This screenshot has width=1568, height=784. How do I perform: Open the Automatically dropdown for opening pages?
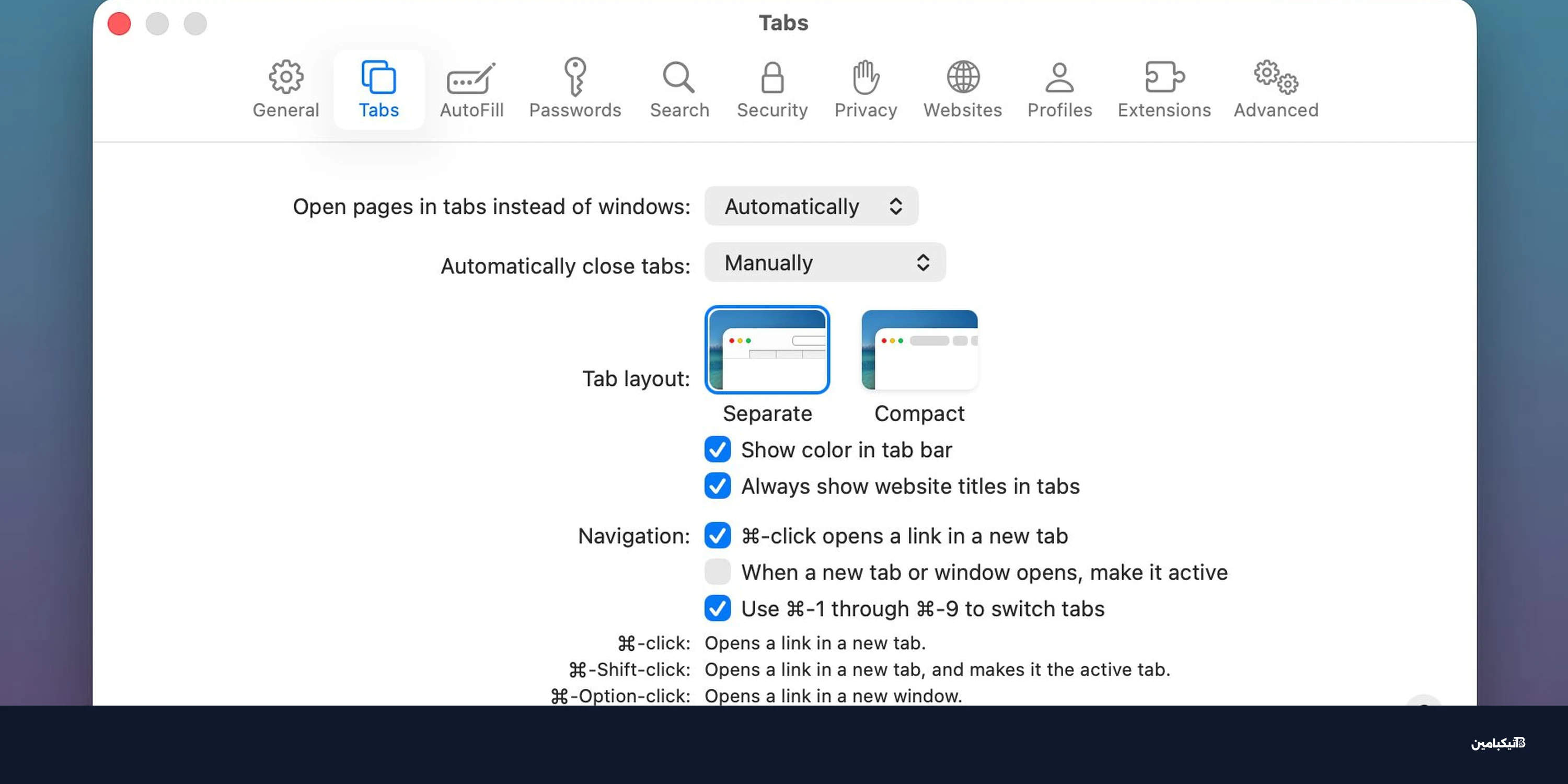(x=811, y=206)
